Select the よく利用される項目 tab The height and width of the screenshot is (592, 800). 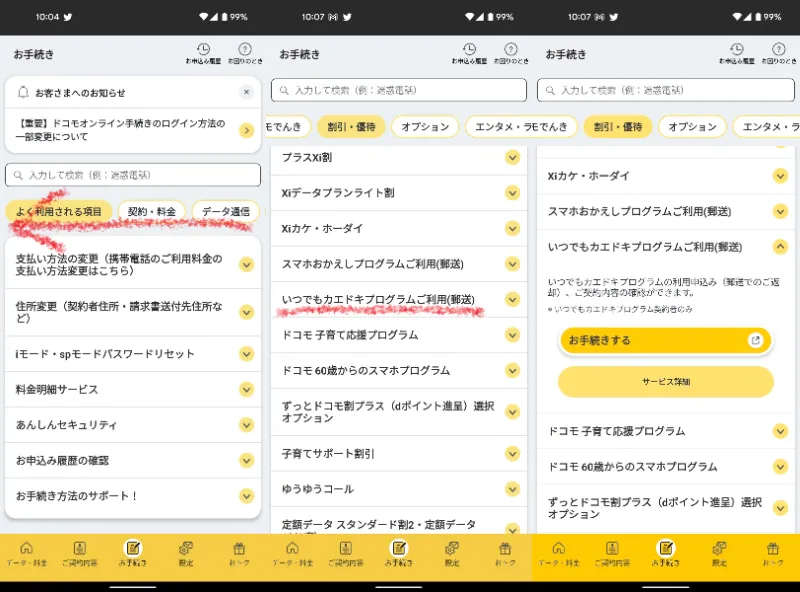[59, 211]
